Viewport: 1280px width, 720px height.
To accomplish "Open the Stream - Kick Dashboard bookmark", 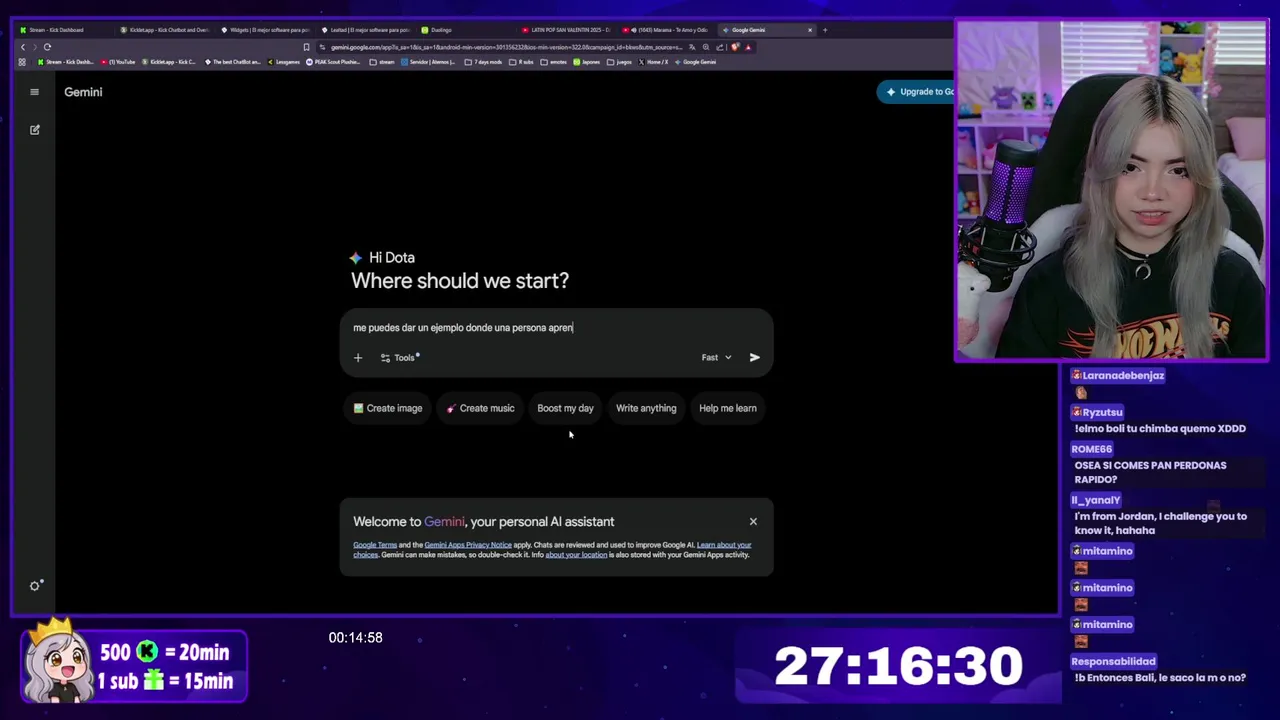I will 65,62.
